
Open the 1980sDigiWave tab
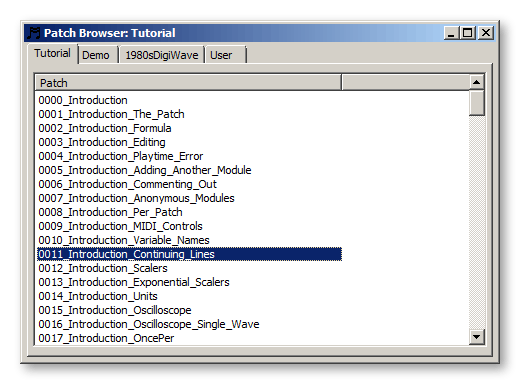162,55
